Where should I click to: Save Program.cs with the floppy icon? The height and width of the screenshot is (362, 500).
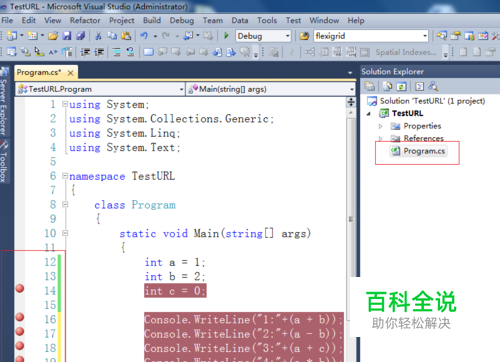67,36
